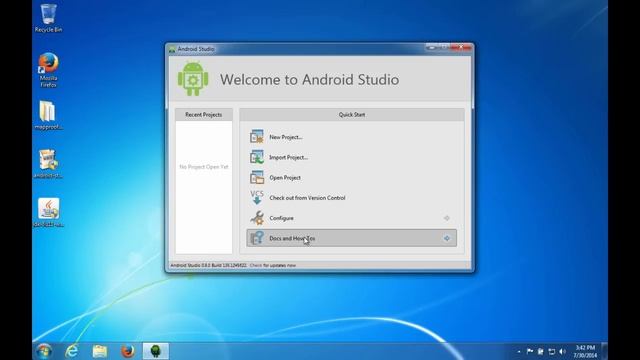640x360 pixels.
Task: Click the VCS Check out from Version Control
Action: click(x=351, y=198)
